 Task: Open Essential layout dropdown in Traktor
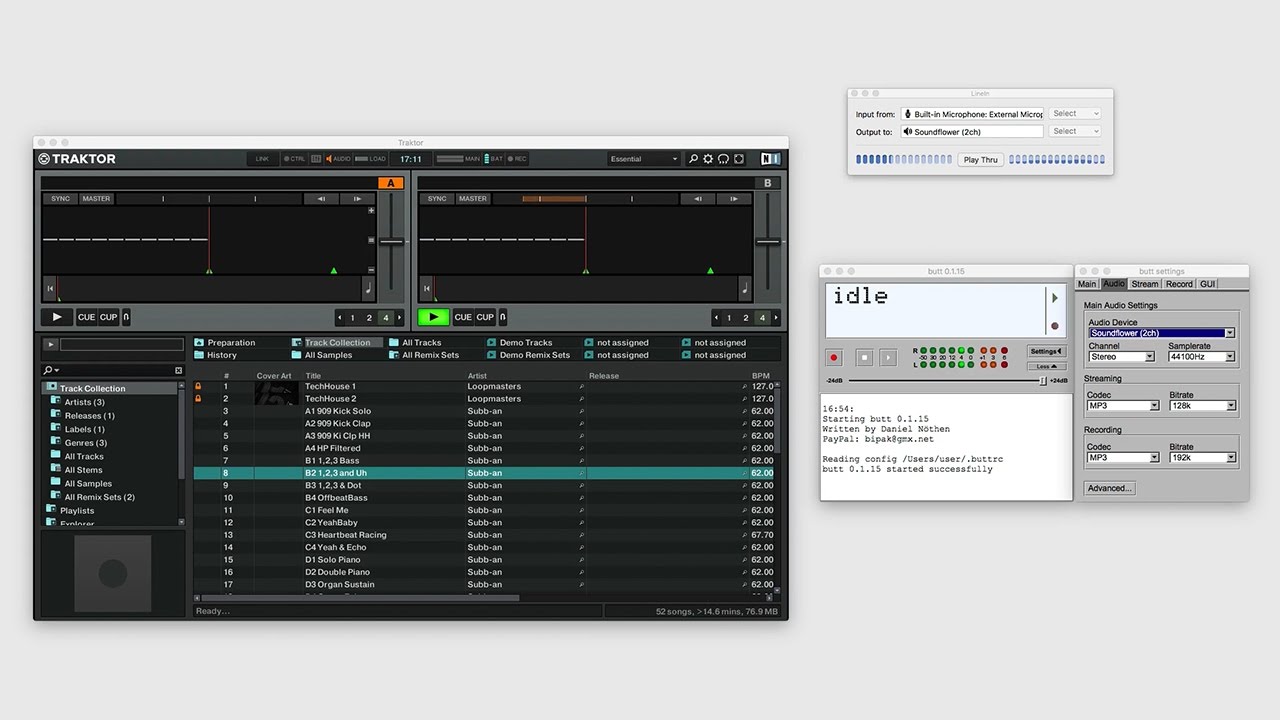click(643, 159)
